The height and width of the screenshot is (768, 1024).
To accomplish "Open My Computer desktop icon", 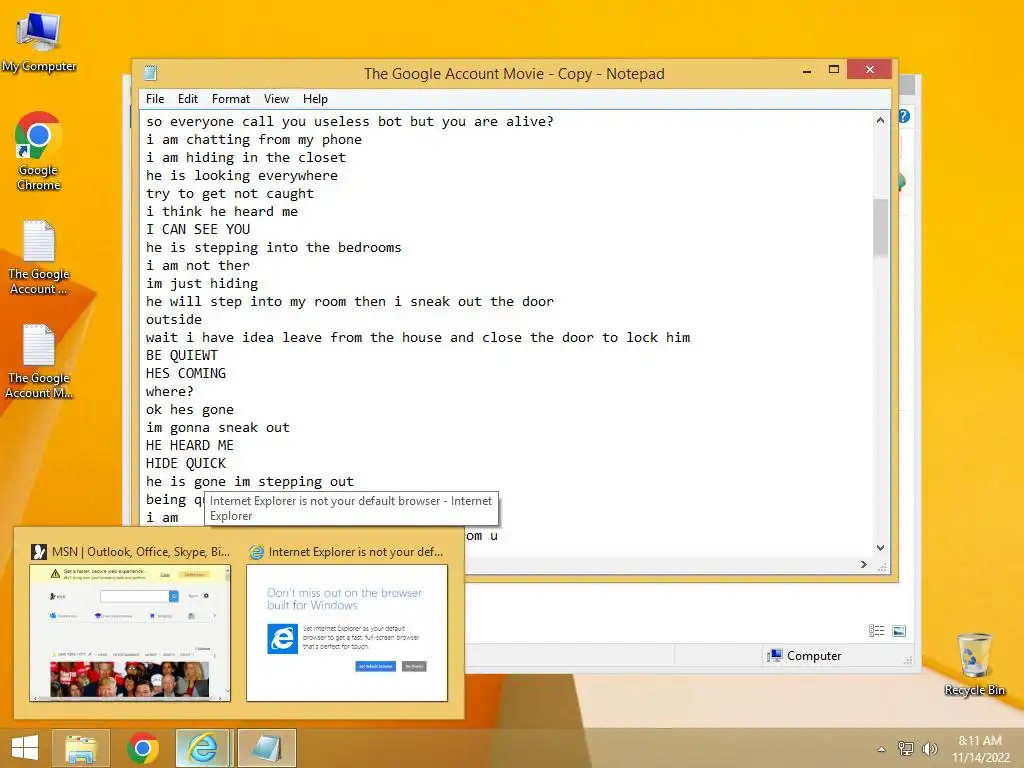I will point(39,42).
